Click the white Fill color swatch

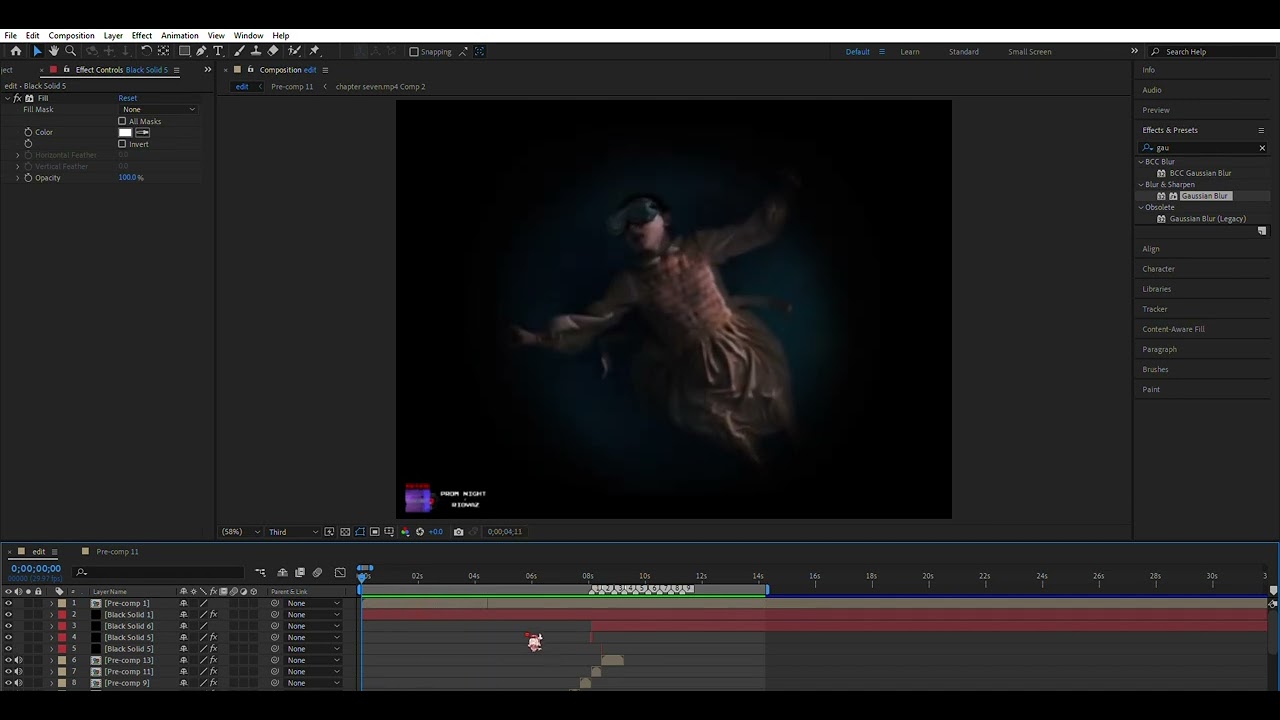point(125,132)
